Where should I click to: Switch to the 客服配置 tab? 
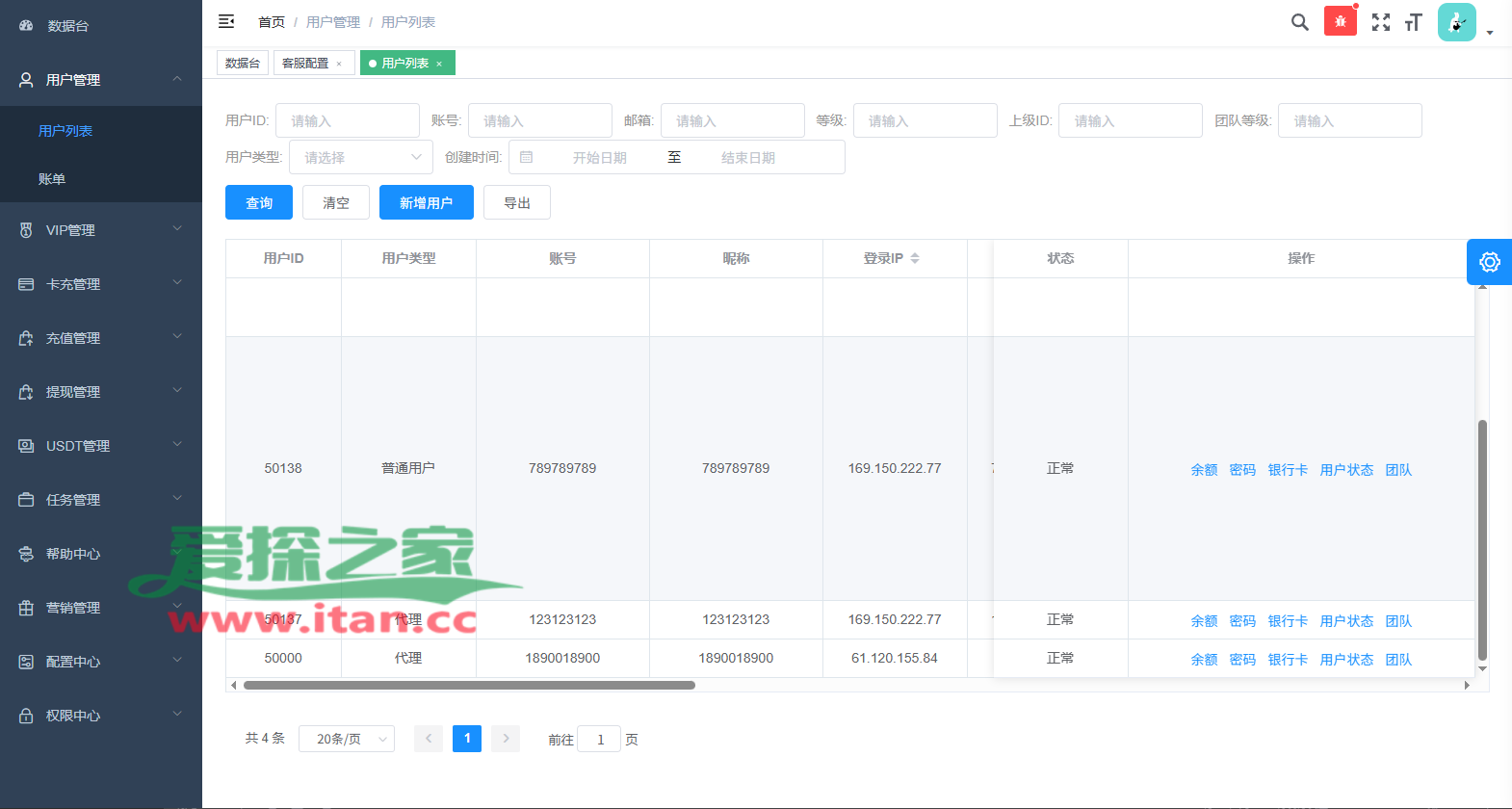pos(305,64)
